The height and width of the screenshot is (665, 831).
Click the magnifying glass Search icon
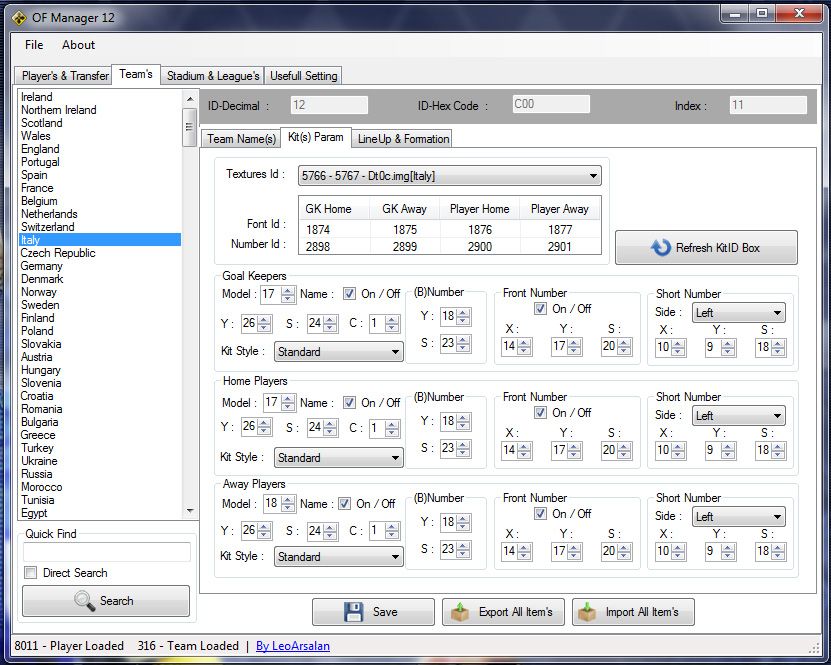tap(84, 601)
